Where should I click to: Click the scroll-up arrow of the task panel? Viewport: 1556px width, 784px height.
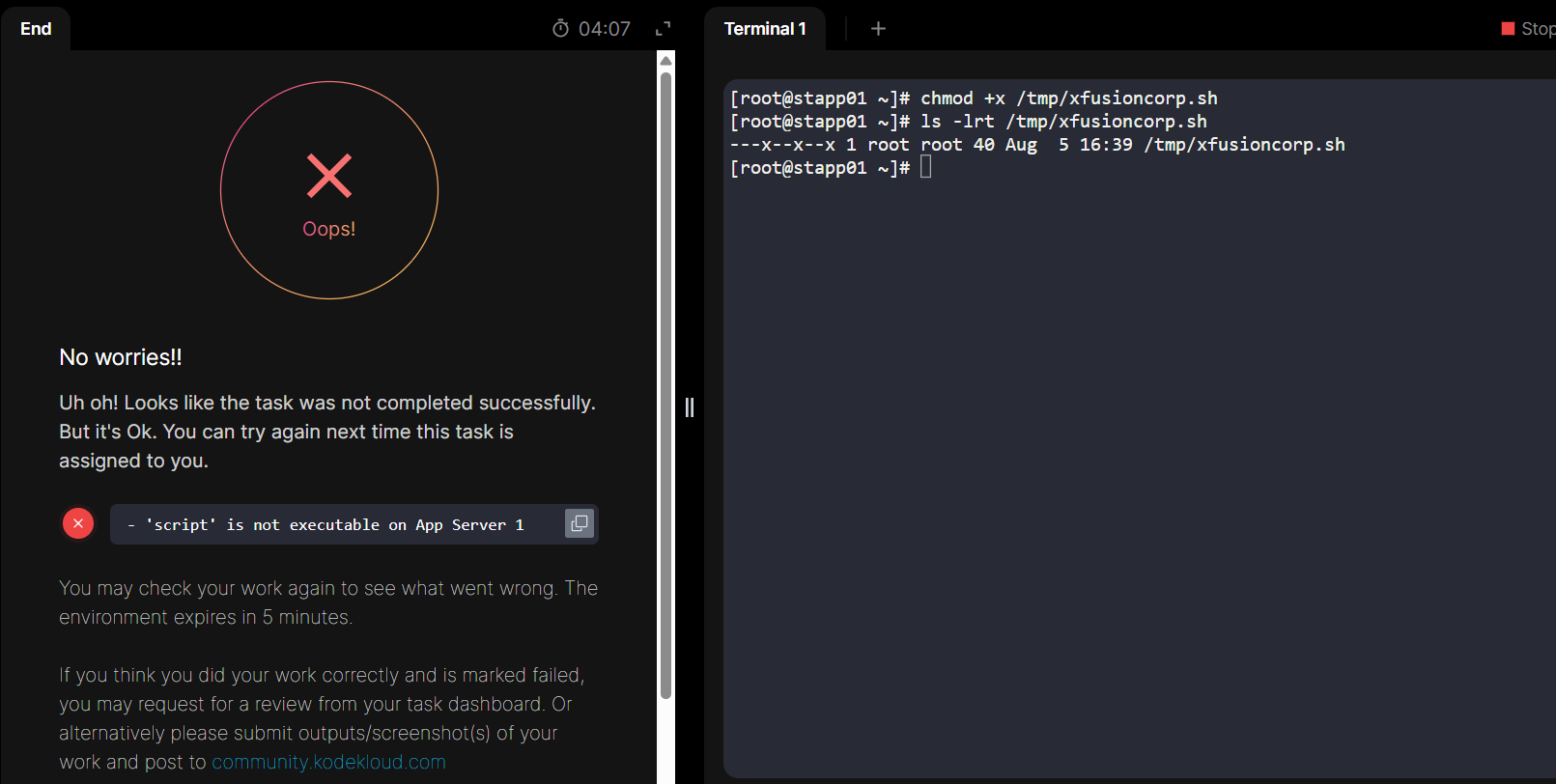(665, 61)
